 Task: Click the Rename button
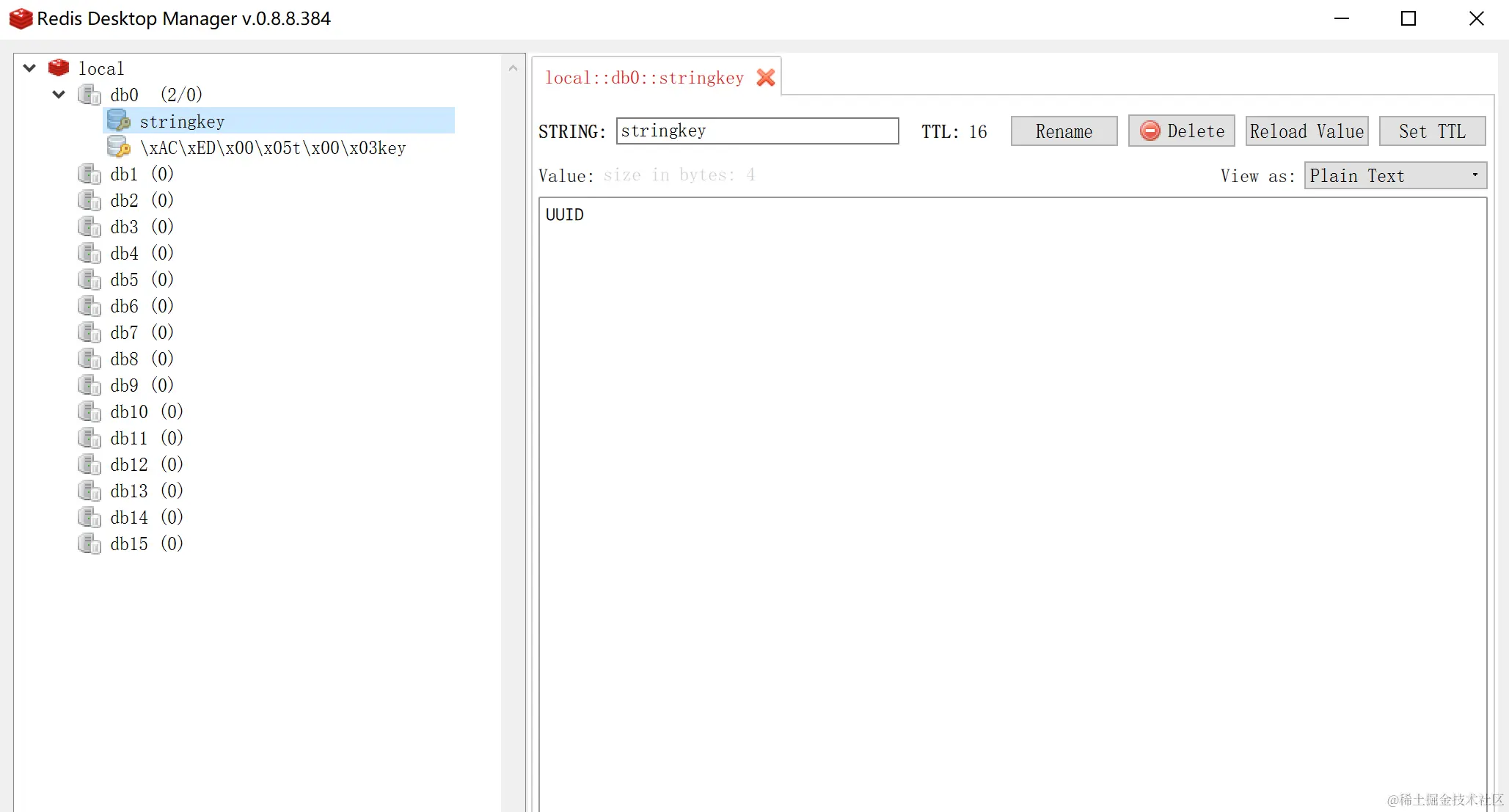[1063, 131]
